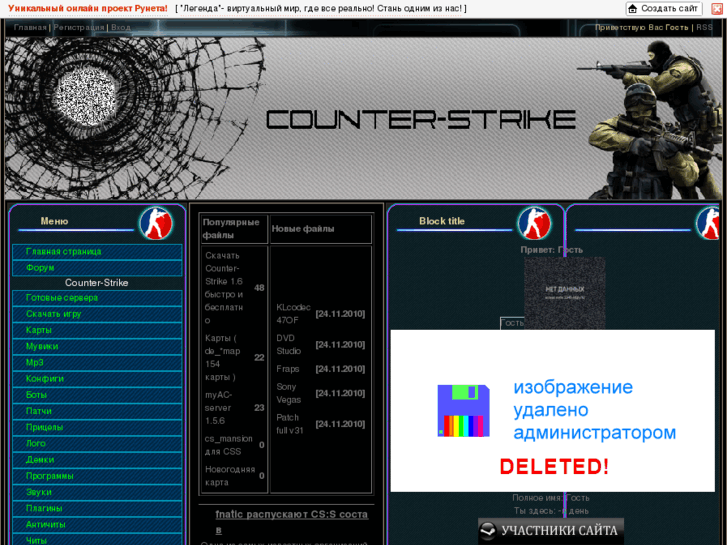Open Боты menu item
The width and height of the screenshot is (727, 545).
click(x=97, y=395)
